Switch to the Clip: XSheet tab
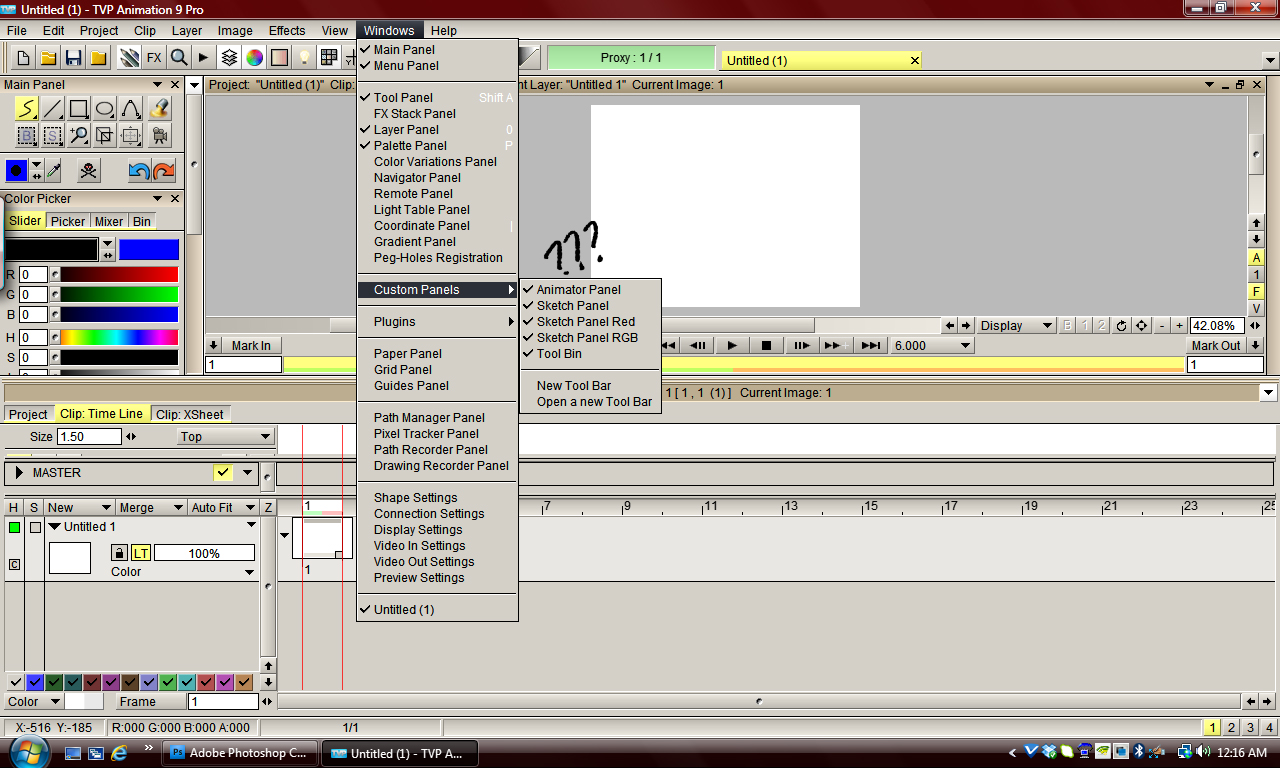The image size is (1280, 768). pyautogui.click(x=190, y=414)
